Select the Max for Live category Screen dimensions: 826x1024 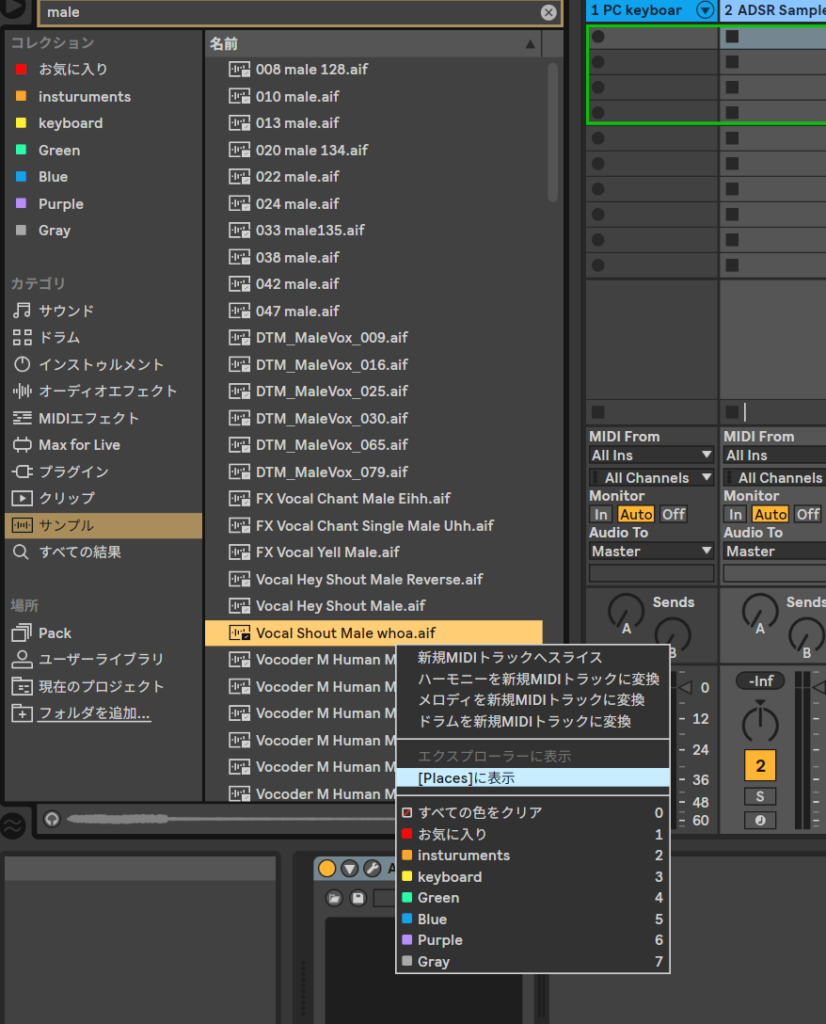click(x=79, y=445)
